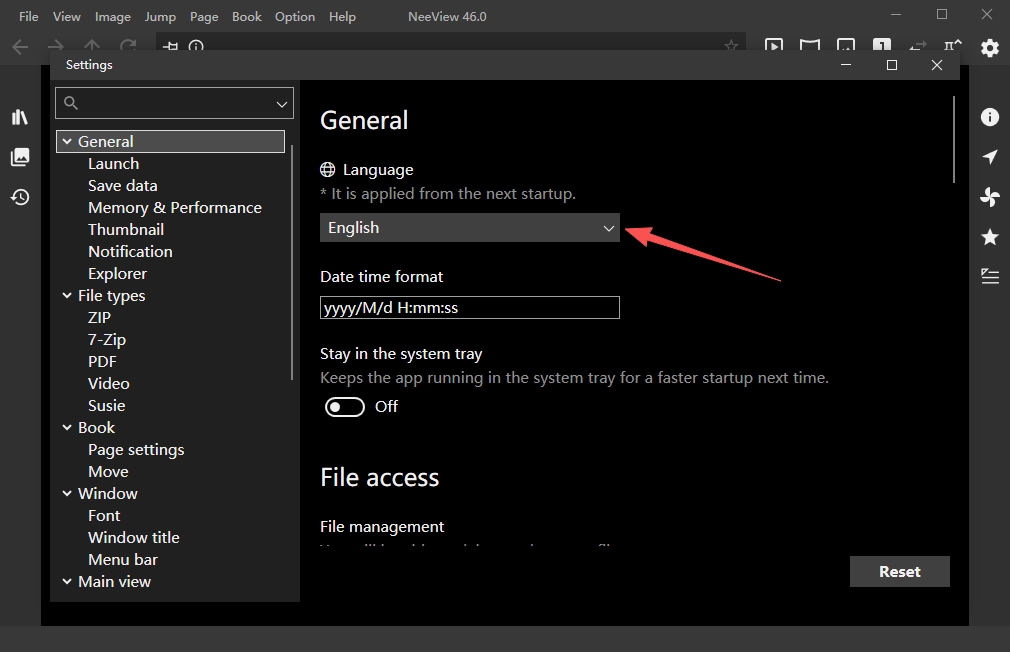
Task: Maximize the Settings dialog window
Action: [891, 65]
